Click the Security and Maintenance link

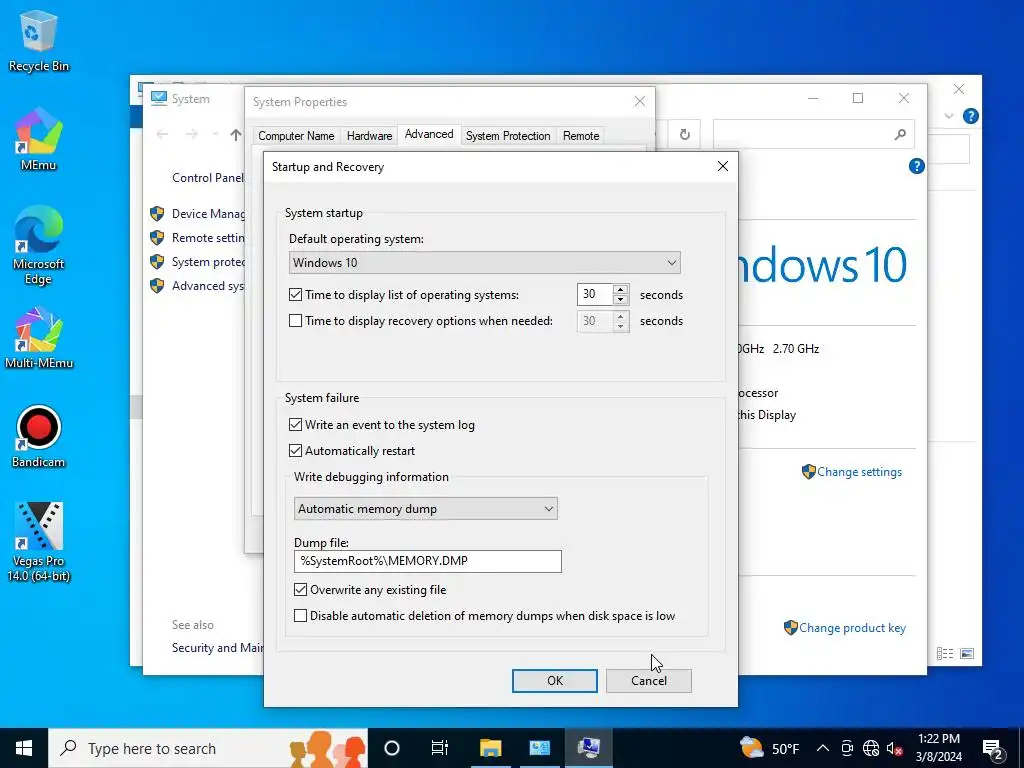point(217,648)
